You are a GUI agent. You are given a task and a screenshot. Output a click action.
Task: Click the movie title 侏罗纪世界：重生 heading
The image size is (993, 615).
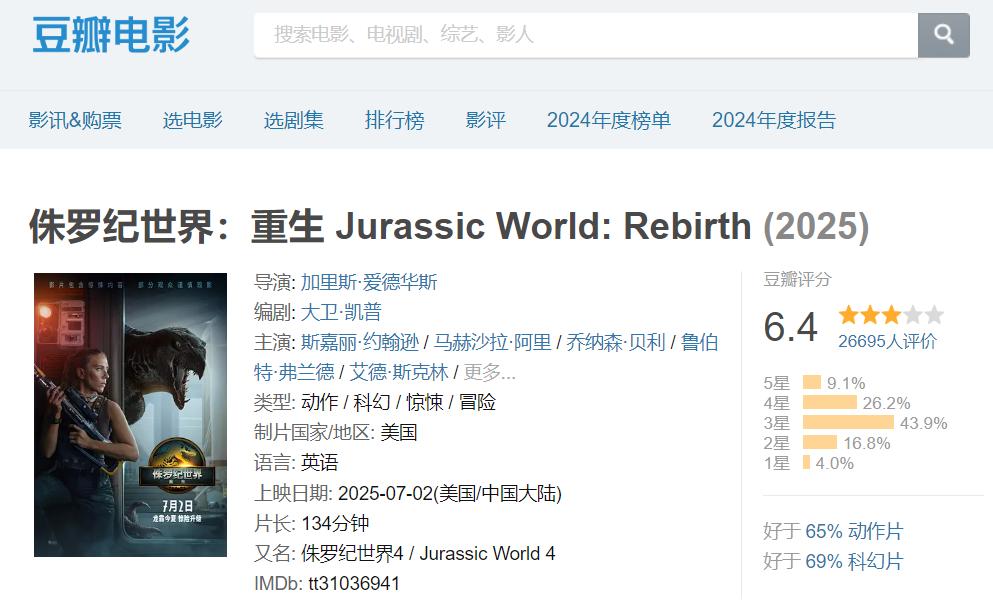(448, 227)
